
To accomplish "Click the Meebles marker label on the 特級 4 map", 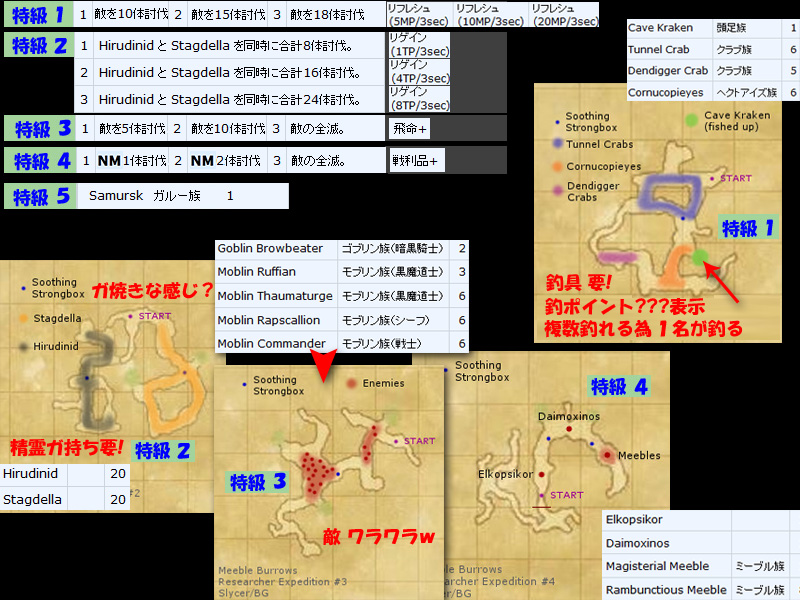I will pyautogui.click(x=639, y=456).
